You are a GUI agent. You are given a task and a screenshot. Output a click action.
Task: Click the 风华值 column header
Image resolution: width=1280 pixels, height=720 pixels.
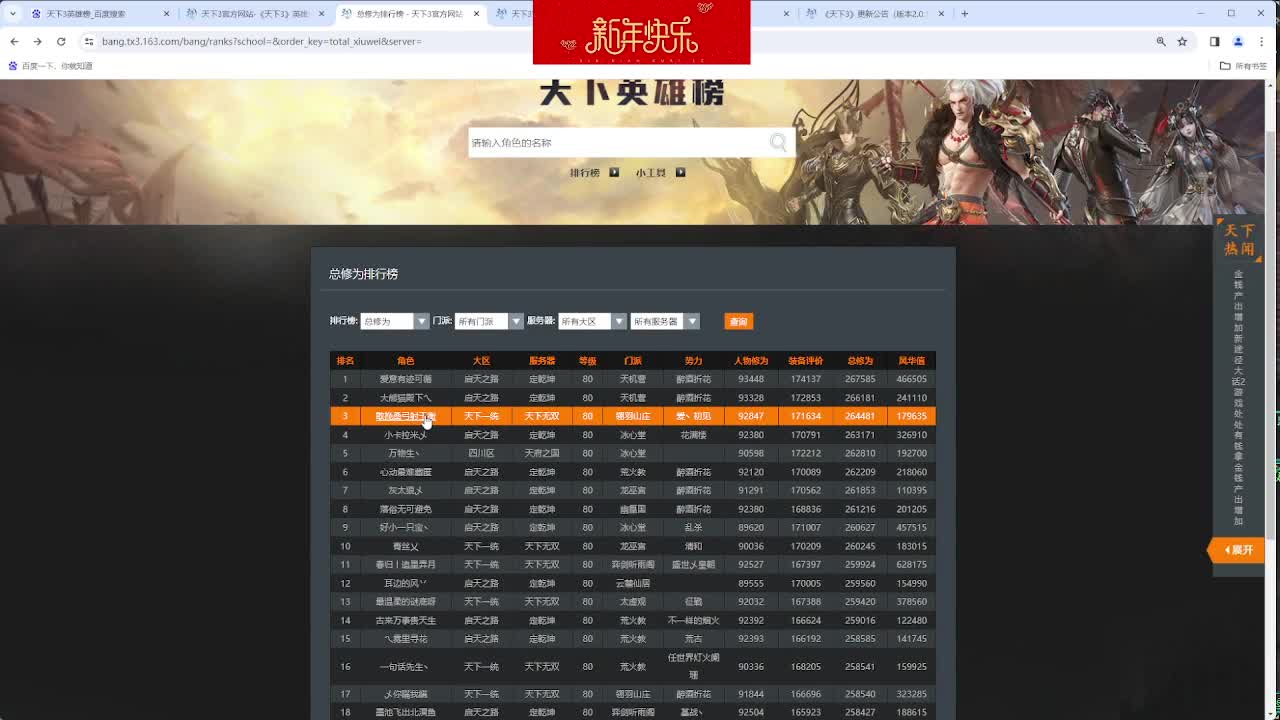(911, 361)
